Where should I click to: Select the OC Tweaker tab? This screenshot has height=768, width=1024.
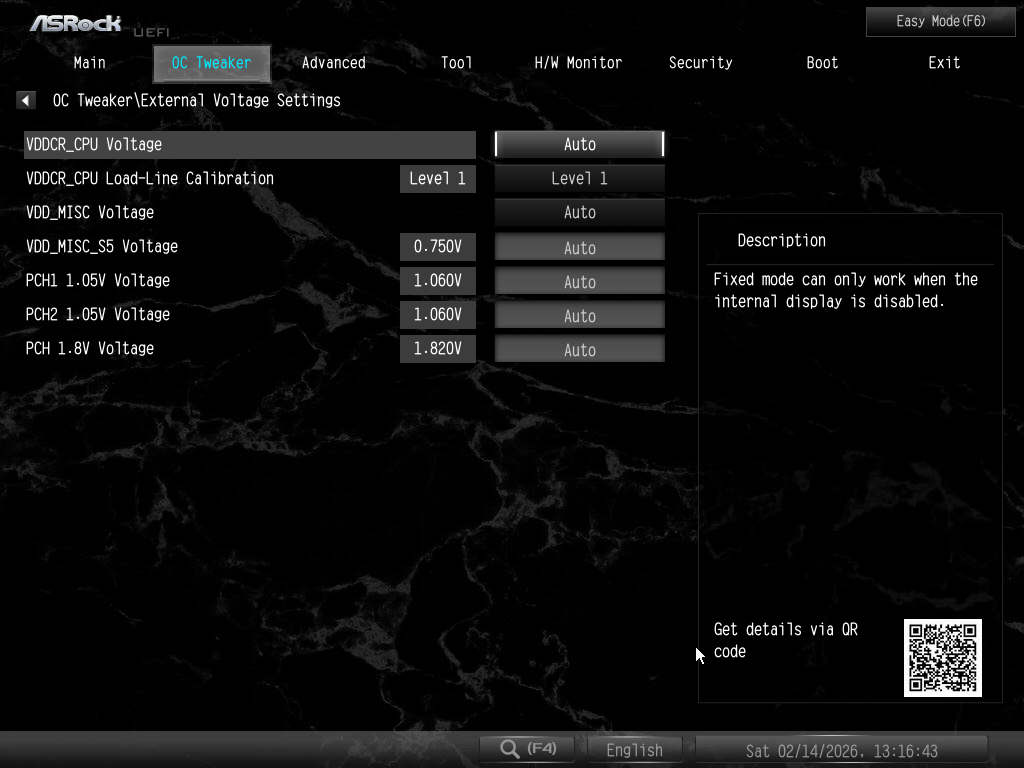212,63
